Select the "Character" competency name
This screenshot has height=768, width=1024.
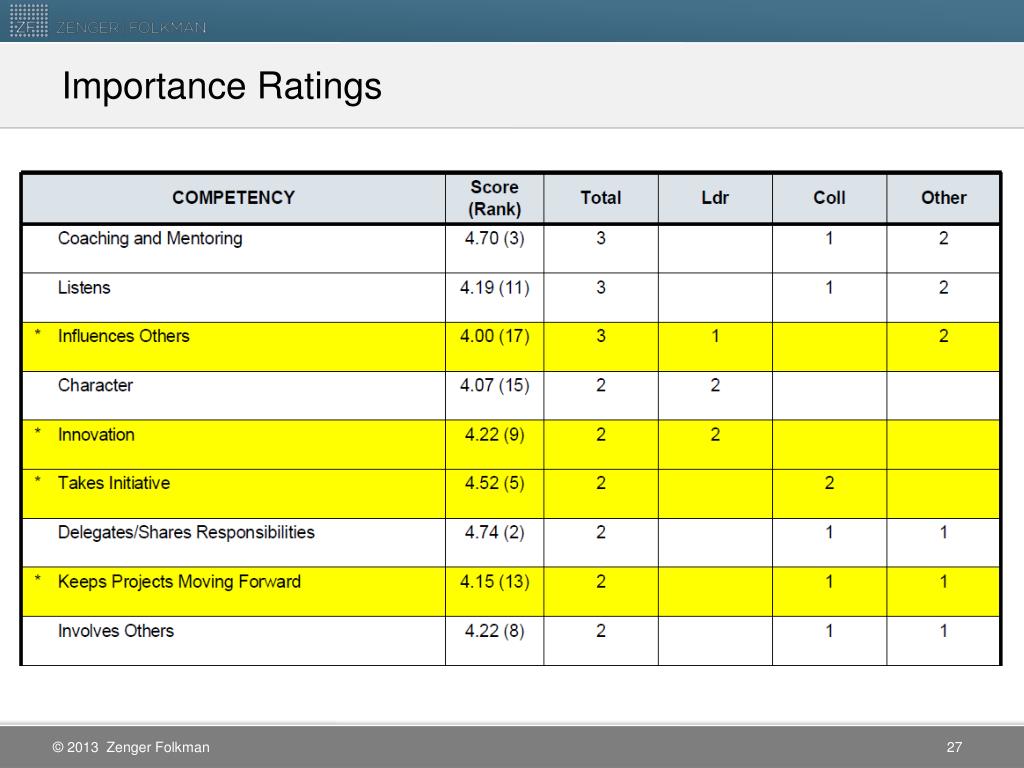95,385
